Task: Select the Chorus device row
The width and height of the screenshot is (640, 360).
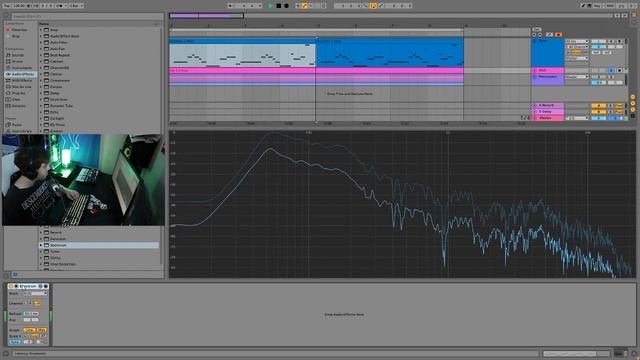Action: click(99, 74)
